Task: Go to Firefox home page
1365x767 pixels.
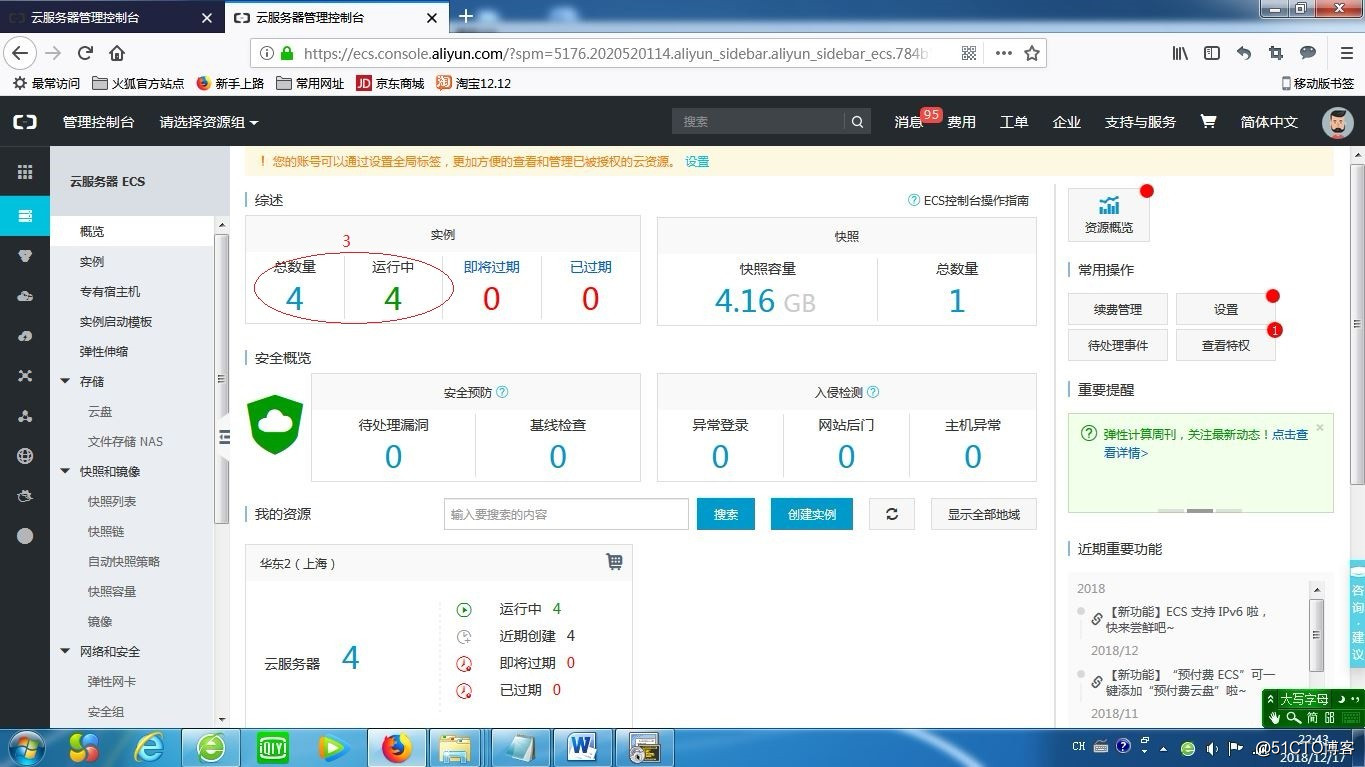Action: (117, 53)
